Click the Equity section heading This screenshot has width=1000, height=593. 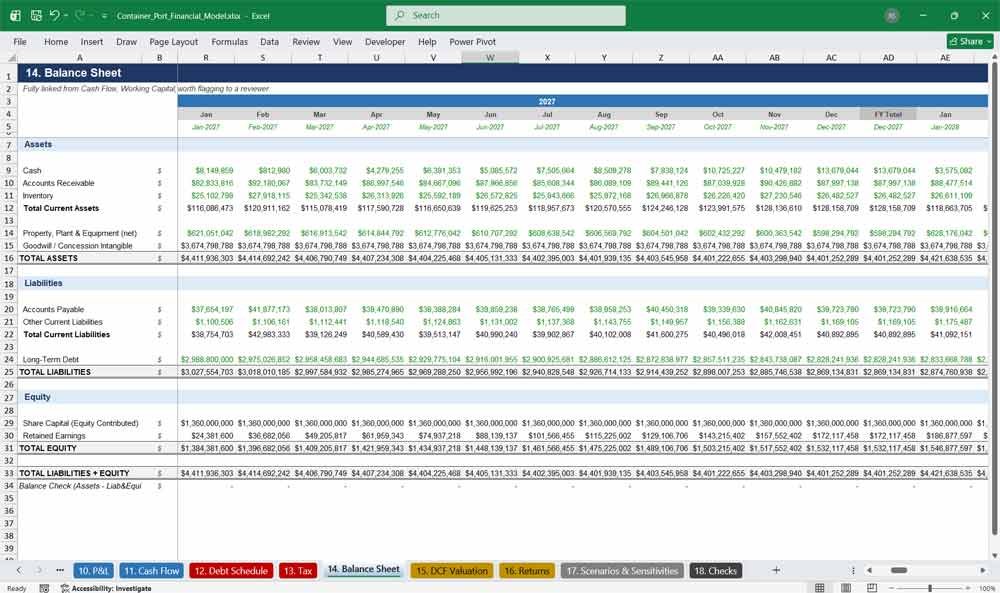coord(37,397)
